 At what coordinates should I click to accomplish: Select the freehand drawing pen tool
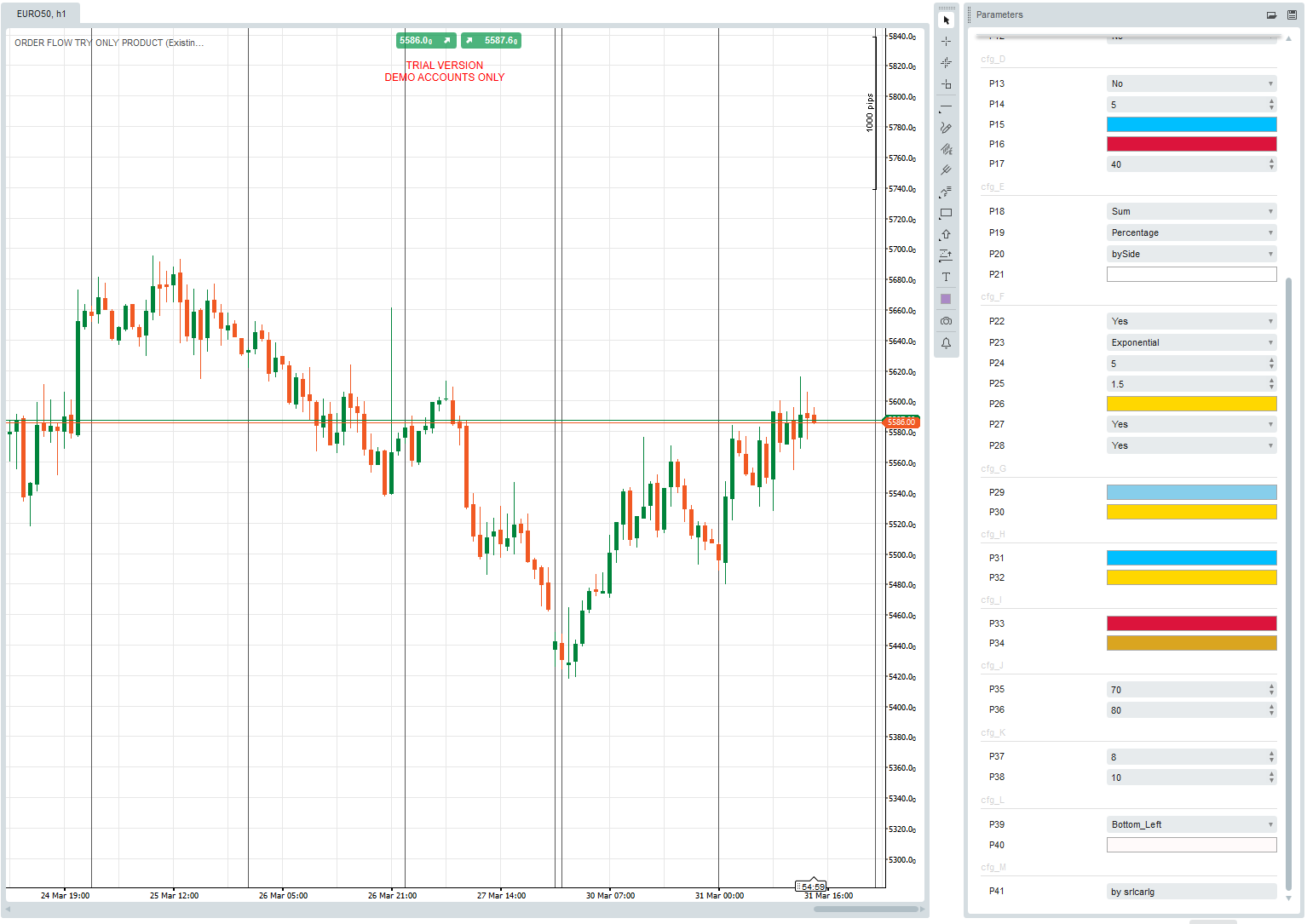point(946,128)
